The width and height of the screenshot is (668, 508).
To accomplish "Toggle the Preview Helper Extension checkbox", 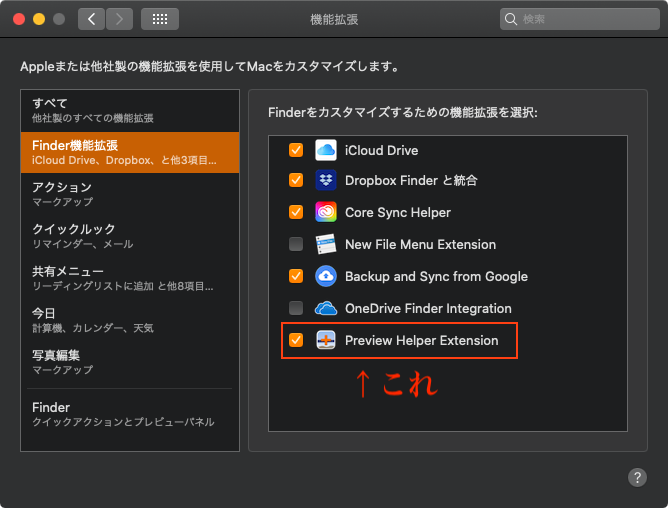I will coord(296,340).
